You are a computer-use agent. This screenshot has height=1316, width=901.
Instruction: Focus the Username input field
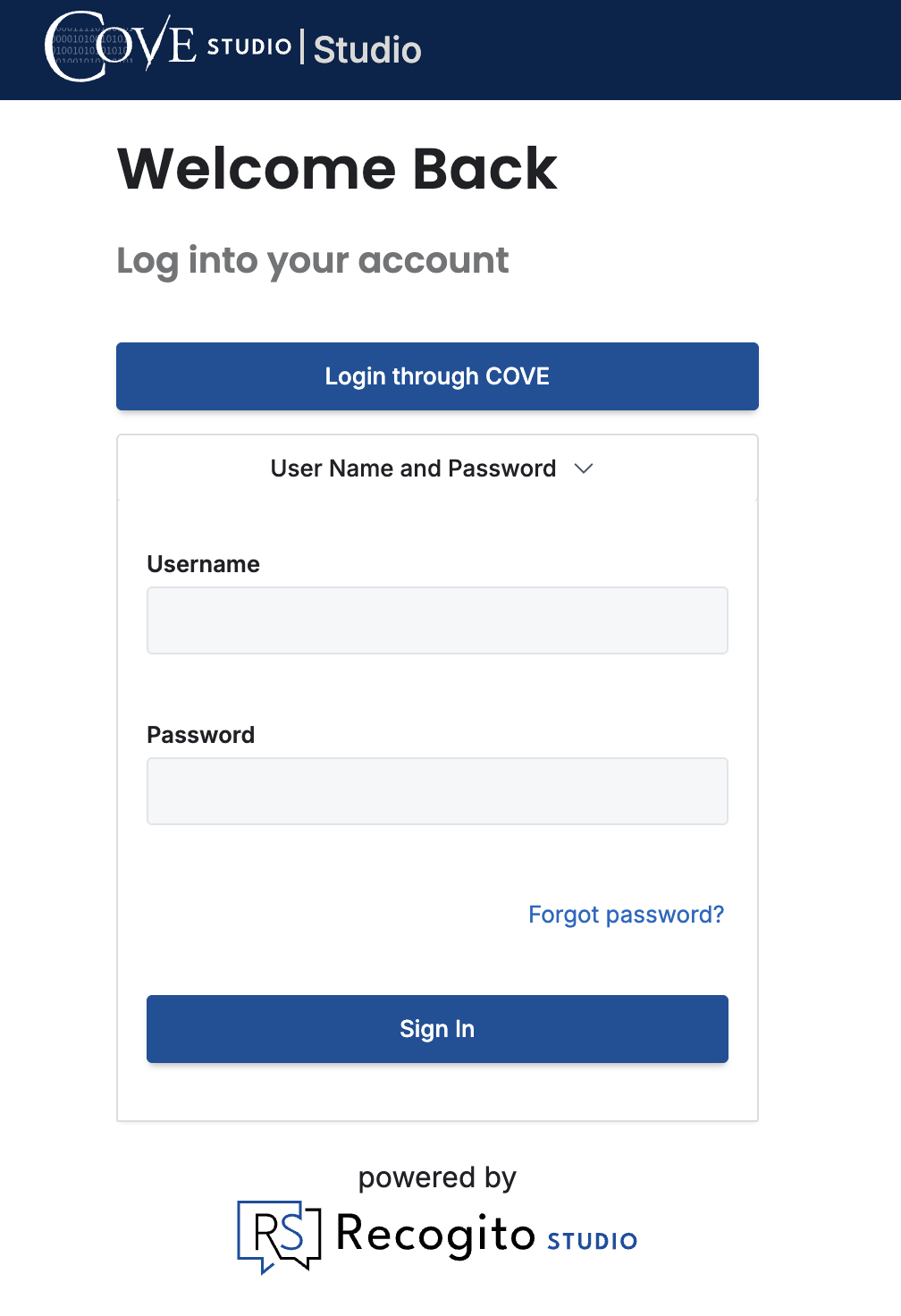tap(437, 620)
